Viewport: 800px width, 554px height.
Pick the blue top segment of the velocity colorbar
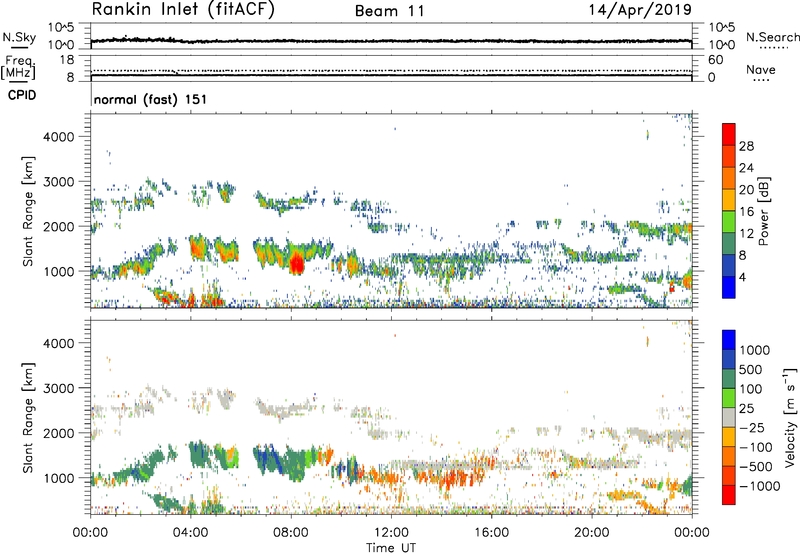pyautogui.click(x=729, y=340)
